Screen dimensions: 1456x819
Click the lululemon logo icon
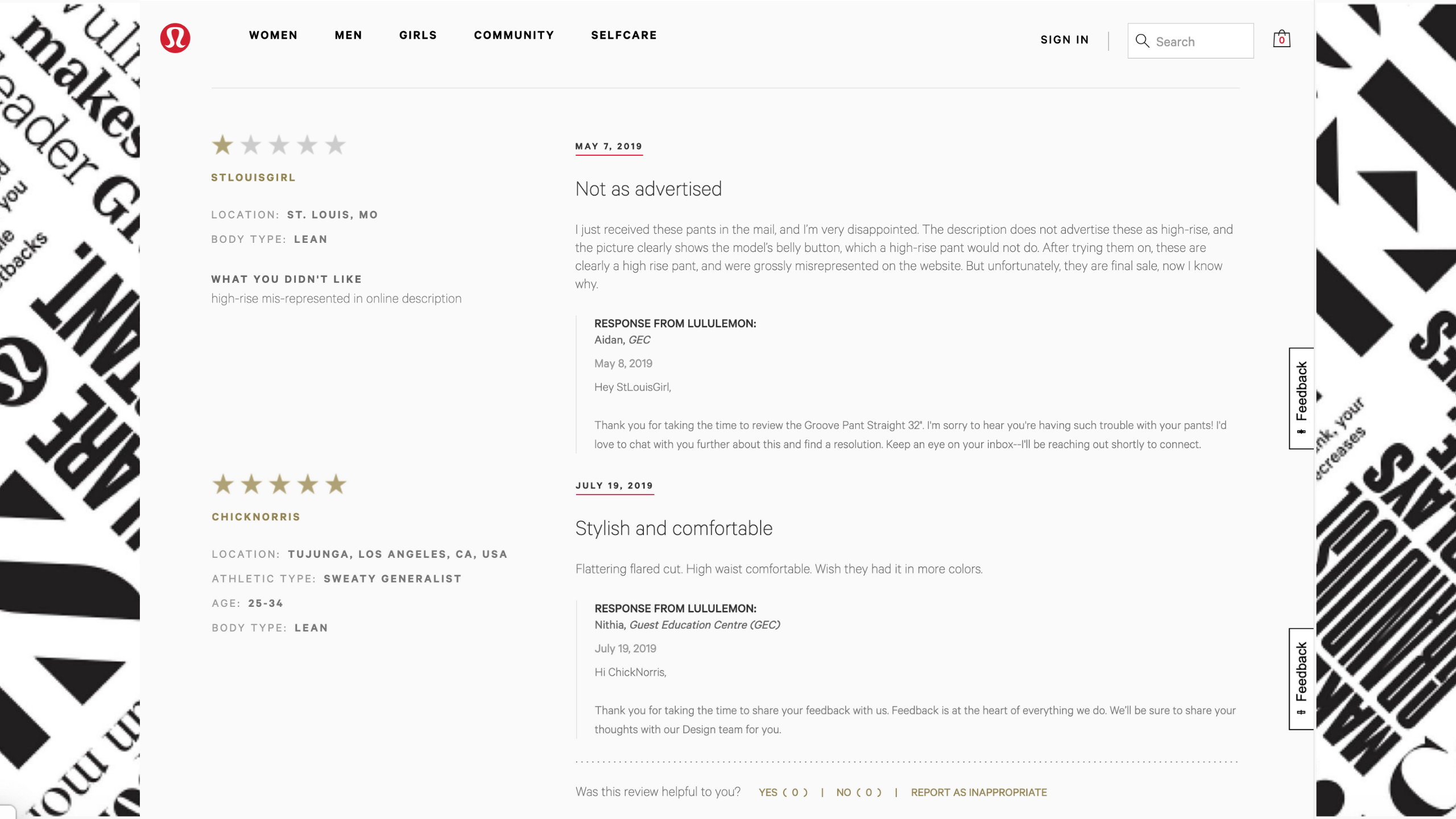click(x=175, y=38)
